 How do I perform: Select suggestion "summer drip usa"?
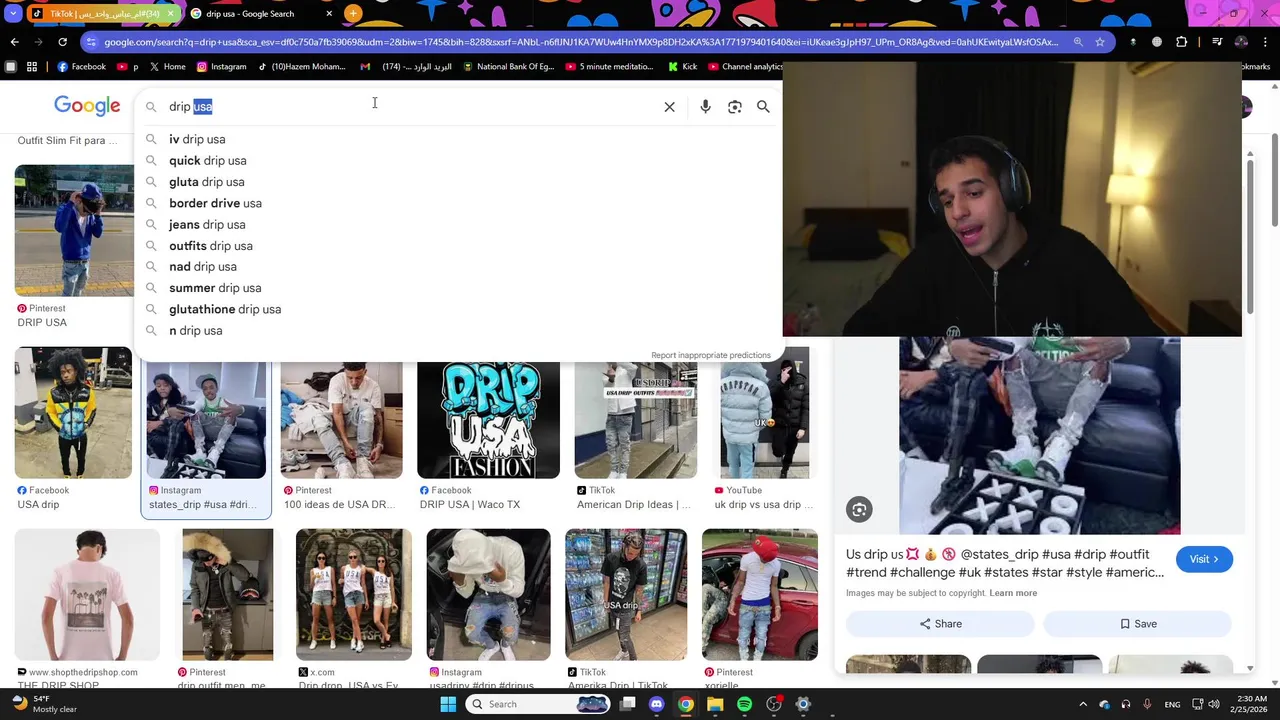tap(215, 288)
